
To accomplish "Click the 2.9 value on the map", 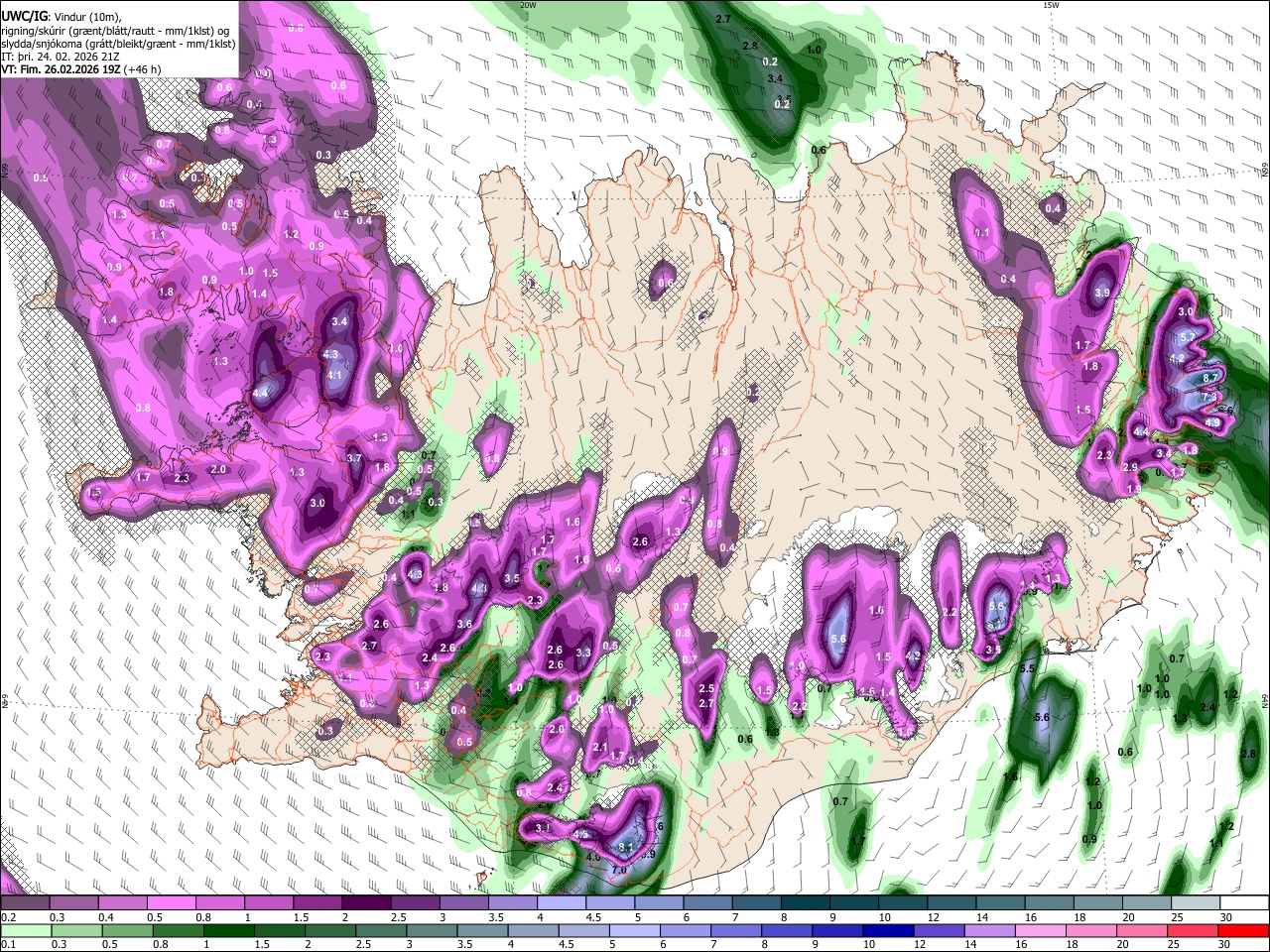I will pos(1130,467).
